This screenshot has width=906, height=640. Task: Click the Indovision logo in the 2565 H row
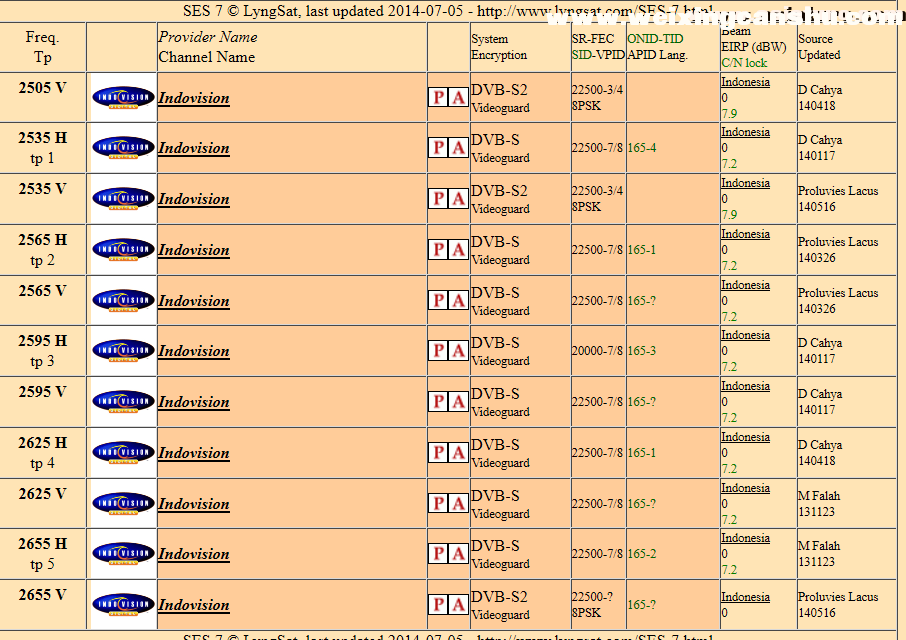pyautogui.click(x=123, y=250)
